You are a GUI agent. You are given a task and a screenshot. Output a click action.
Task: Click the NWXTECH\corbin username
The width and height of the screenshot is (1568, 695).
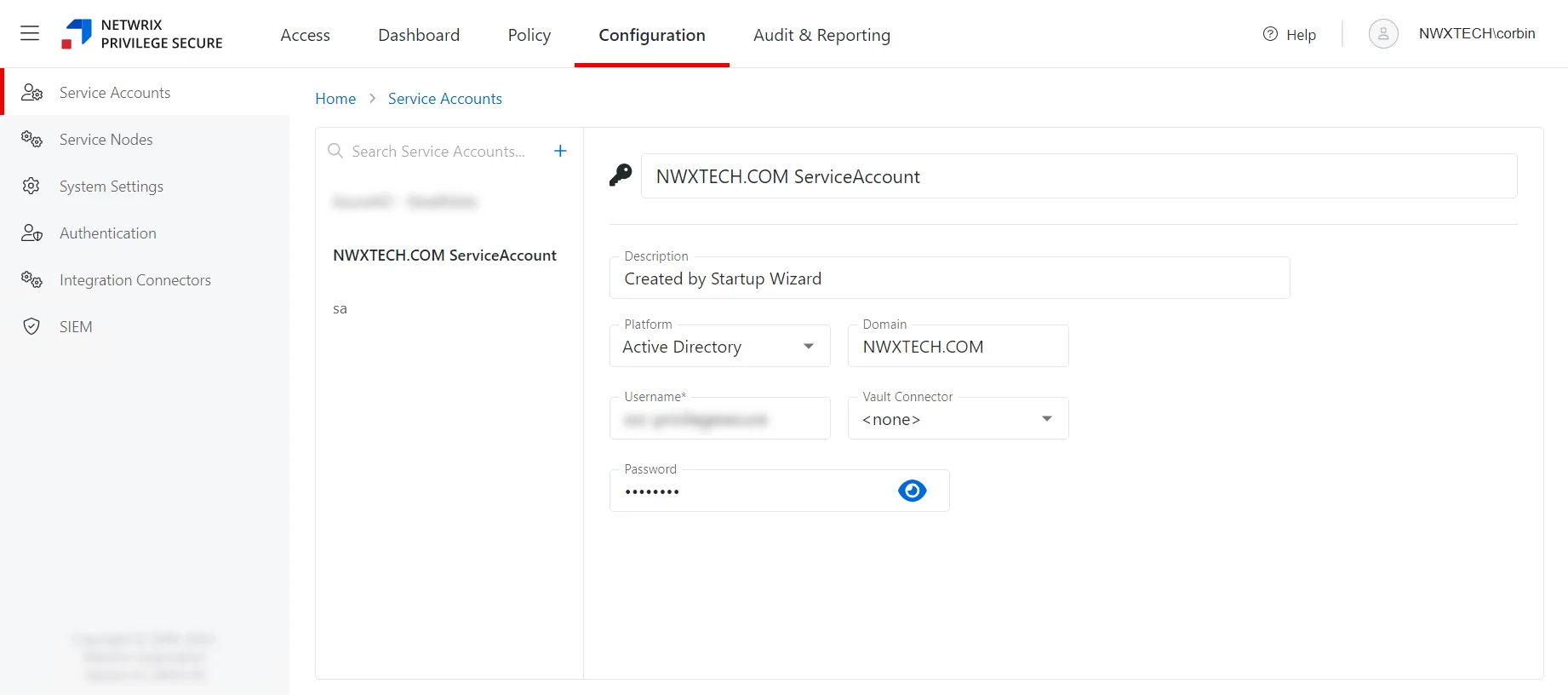(1477, 33)
